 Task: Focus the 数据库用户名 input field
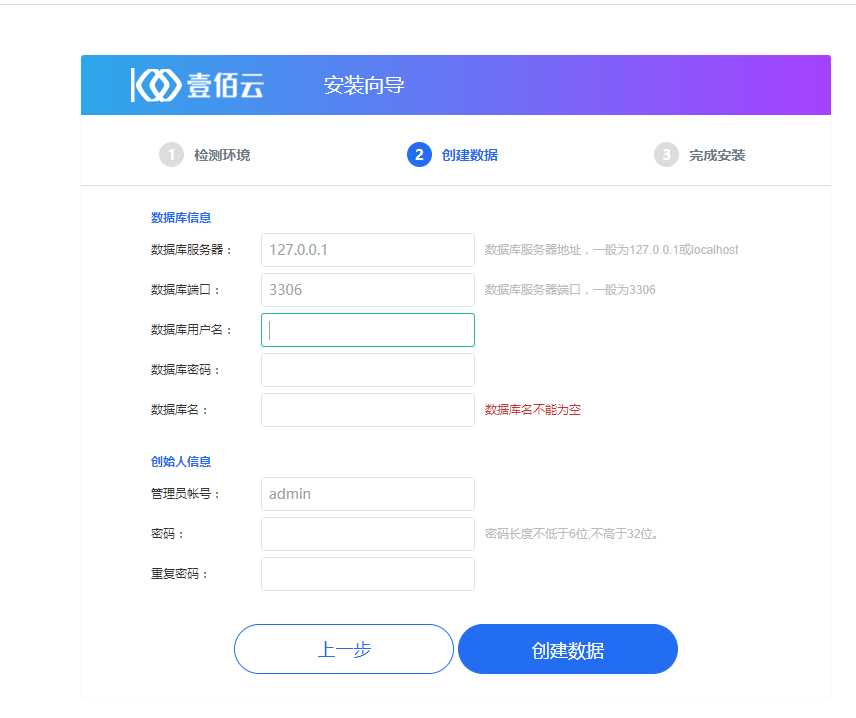click(x=368, y=330)
